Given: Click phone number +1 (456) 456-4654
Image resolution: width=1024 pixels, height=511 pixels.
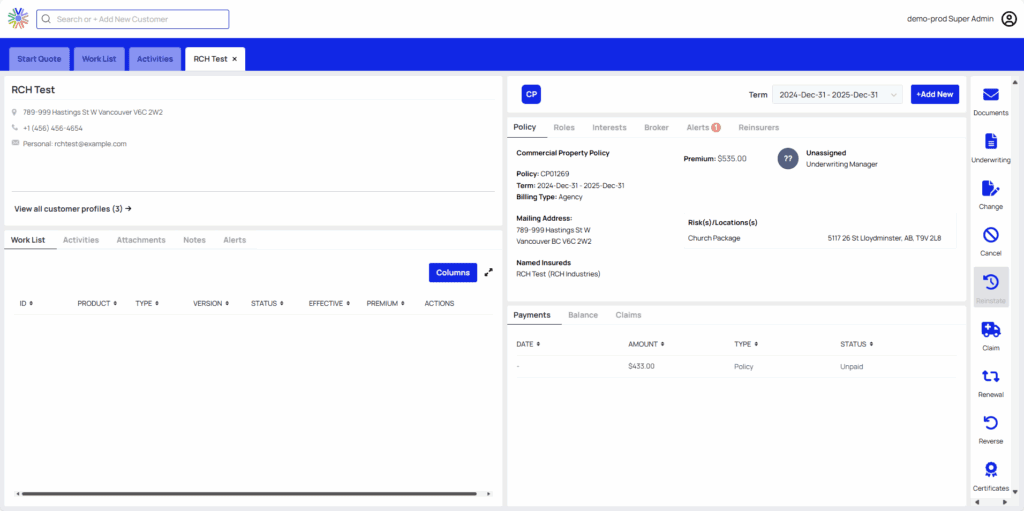Looking at the screenshot, I should 53,128.
